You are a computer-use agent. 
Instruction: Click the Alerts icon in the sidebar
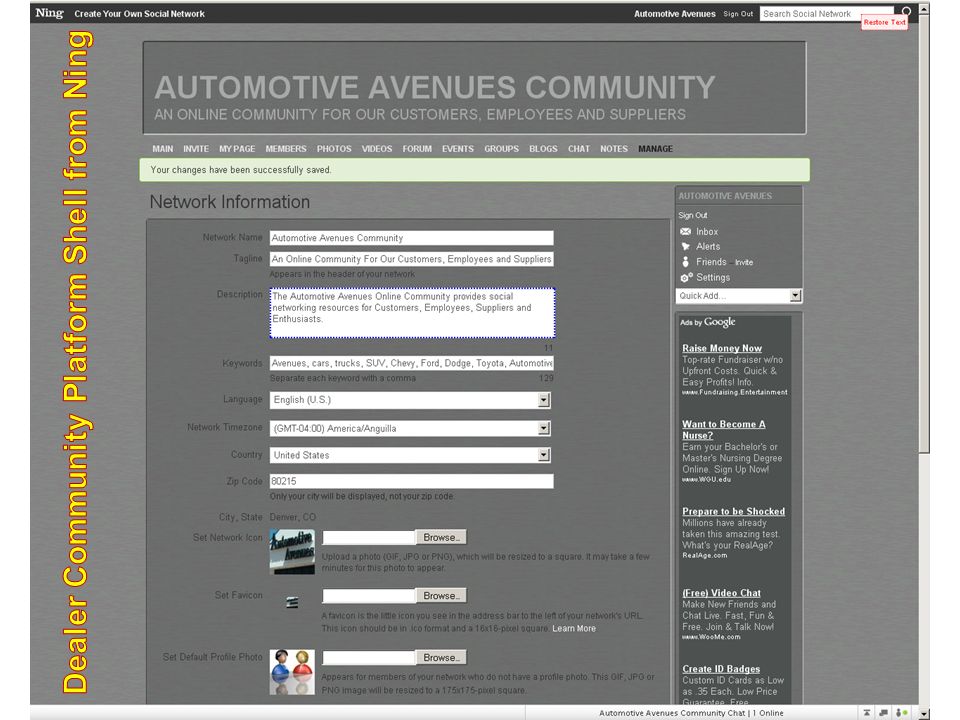pyautogui.click(x=686, y=246)
